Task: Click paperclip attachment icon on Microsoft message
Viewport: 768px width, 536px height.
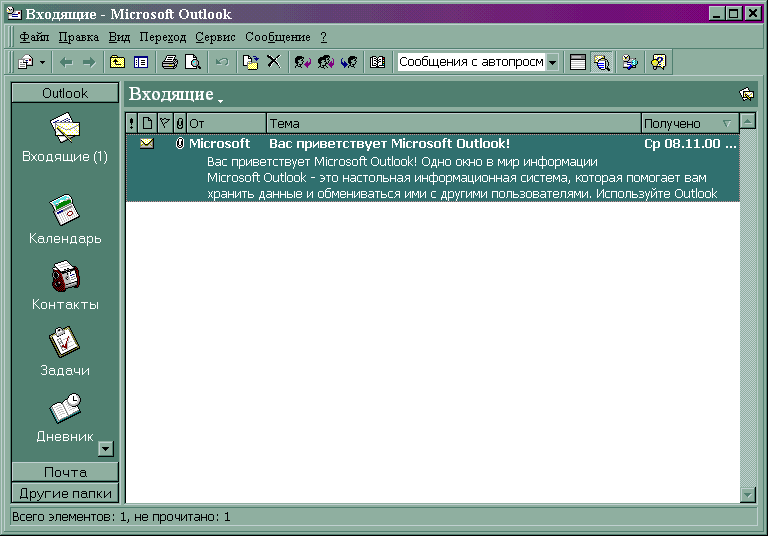Action: pyautogui.click(x=180, y=144)
